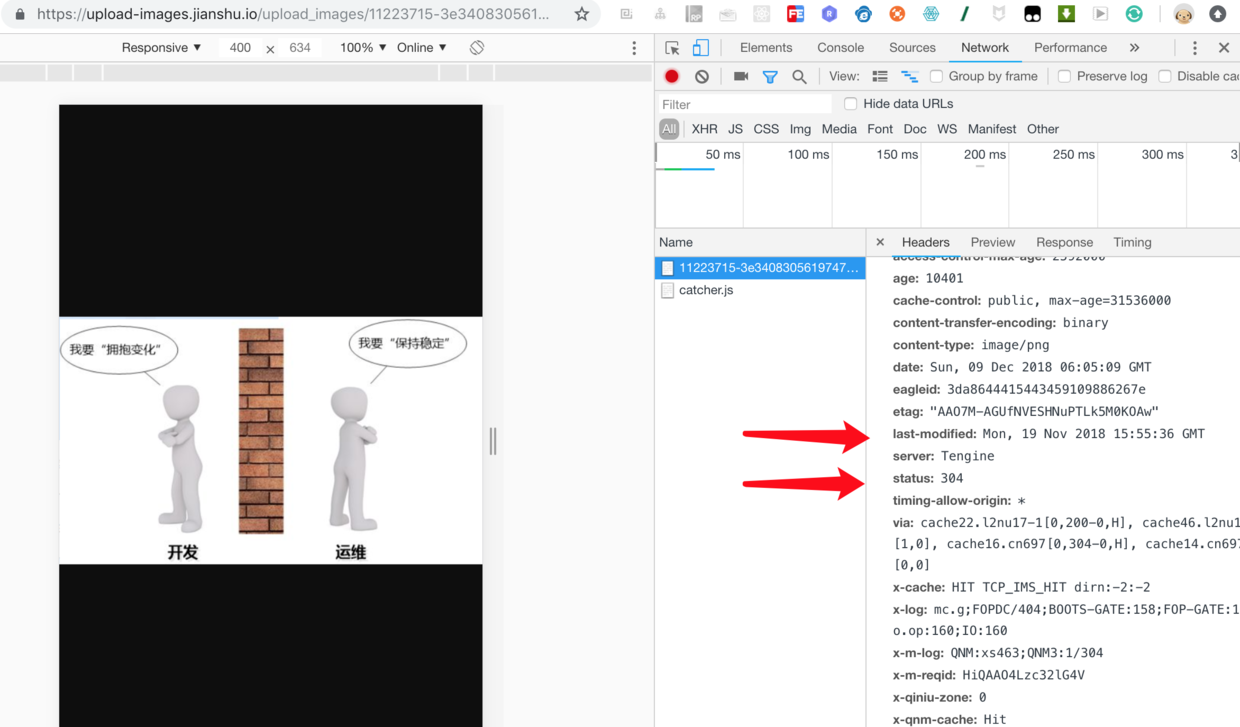Viewport: 1240px width, 727px height.
Task: Click the green download-arrow extension icon
Action: (x=1066, y=14)
